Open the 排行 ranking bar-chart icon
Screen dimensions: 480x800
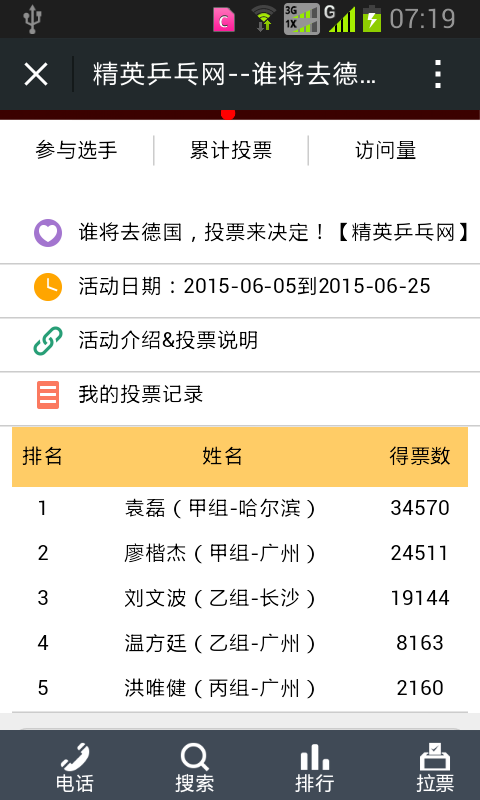coord(315,757)
